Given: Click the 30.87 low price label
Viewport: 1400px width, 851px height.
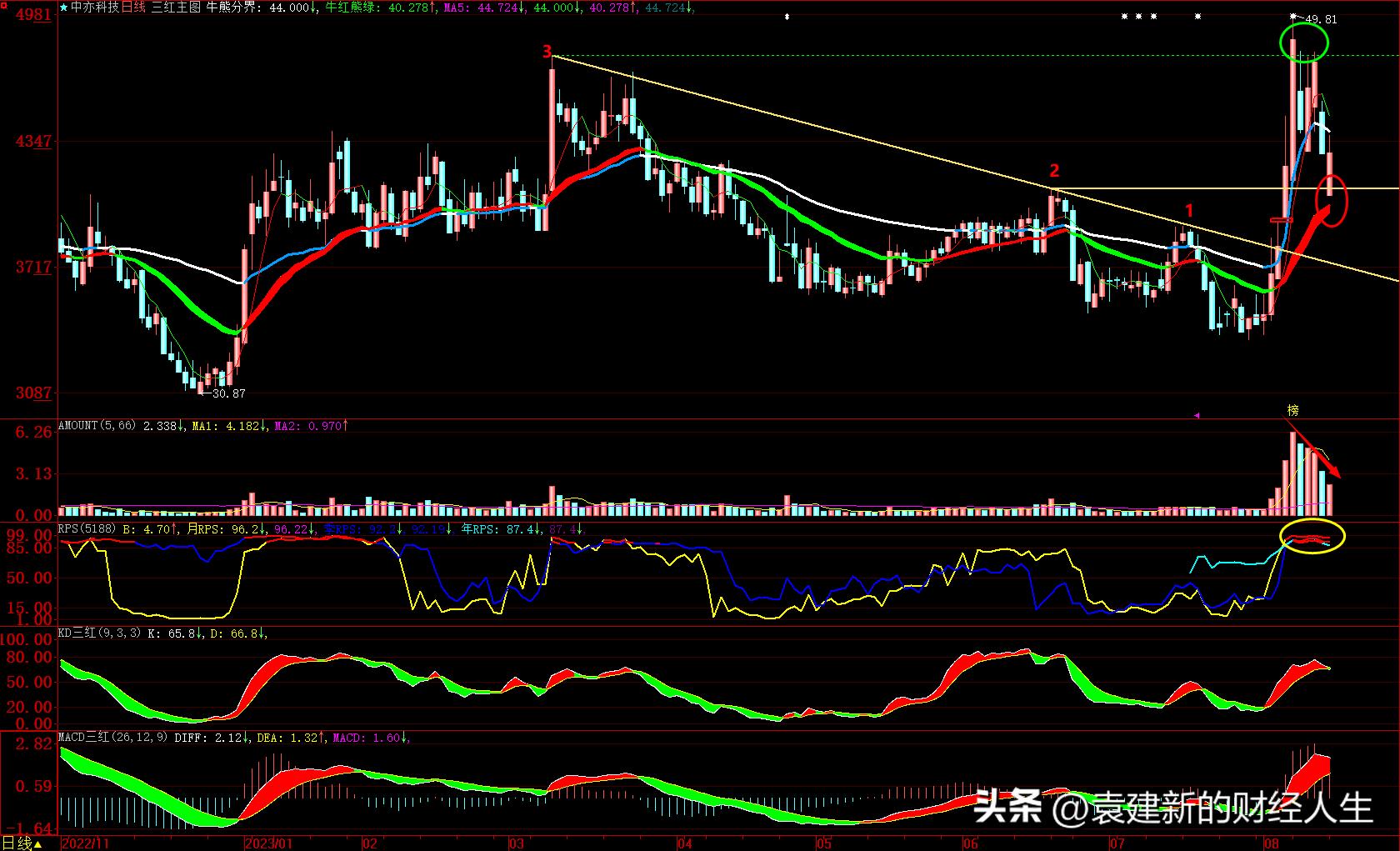Looking at the screenshot, I should pyautogui.click(x=228, y=393).
